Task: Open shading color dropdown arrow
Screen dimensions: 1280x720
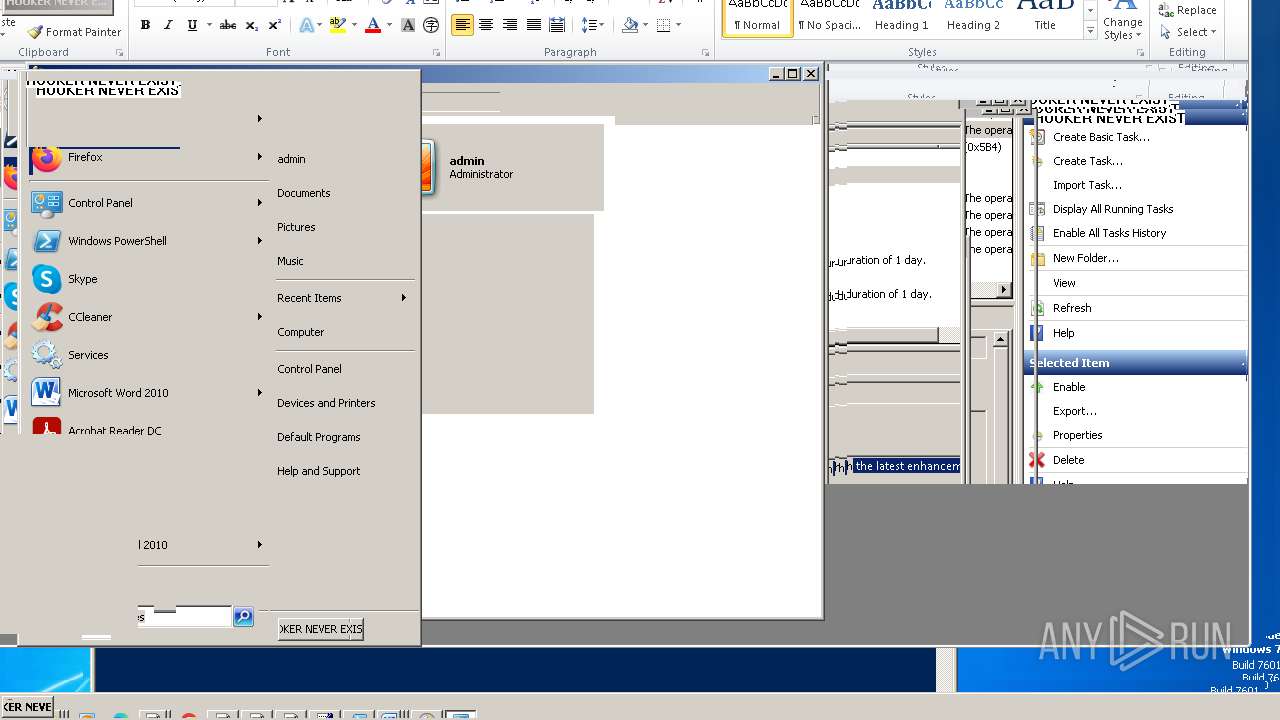Action: click(x=644, y=25)
